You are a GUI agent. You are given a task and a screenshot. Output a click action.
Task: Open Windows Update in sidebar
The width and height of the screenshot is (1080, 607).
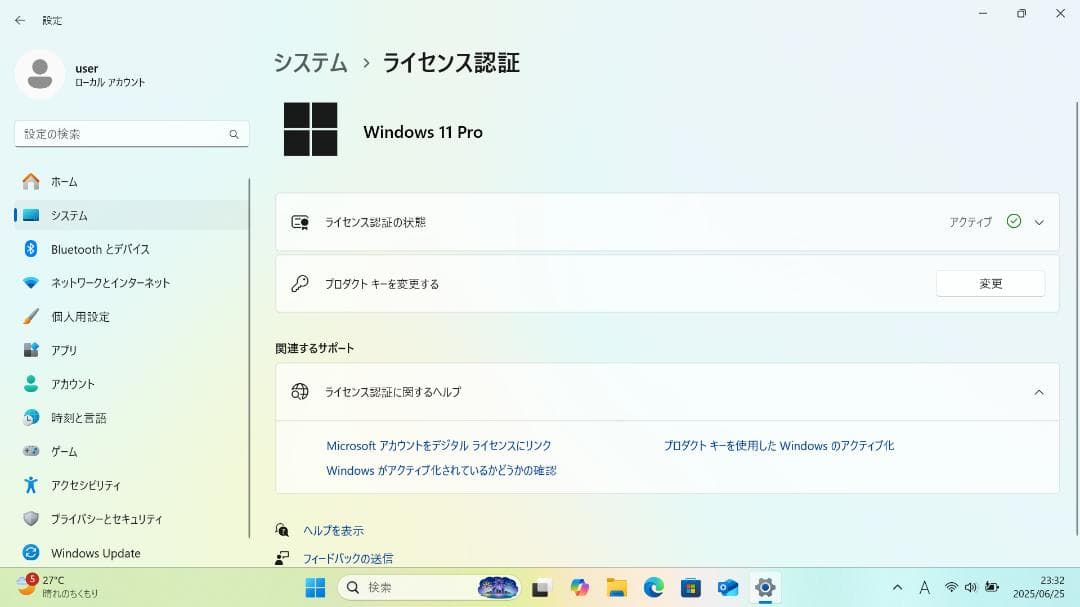(95, 553)
